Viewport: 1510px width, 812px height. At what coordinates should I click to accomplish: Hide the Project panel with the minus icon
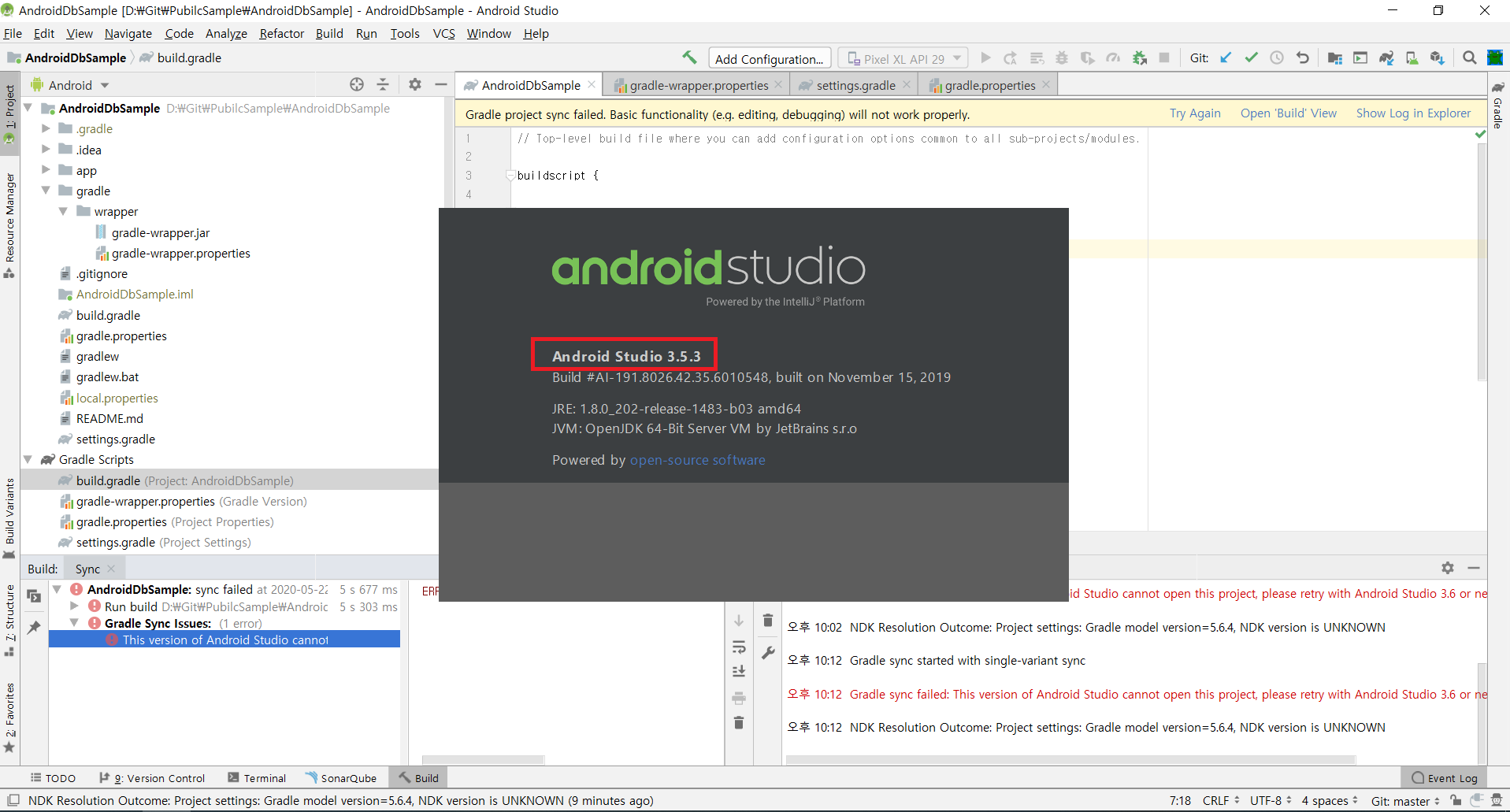point(441,84)
